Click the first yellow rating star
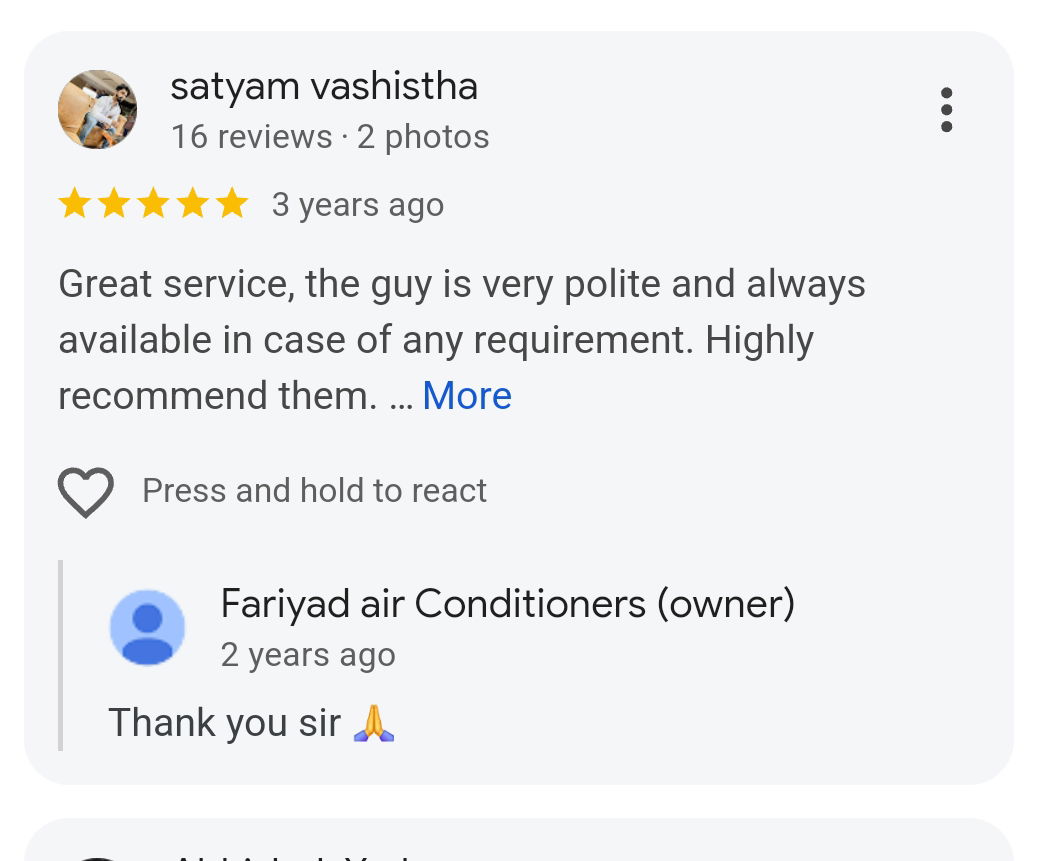The image size is (1059, 861). 74,203
